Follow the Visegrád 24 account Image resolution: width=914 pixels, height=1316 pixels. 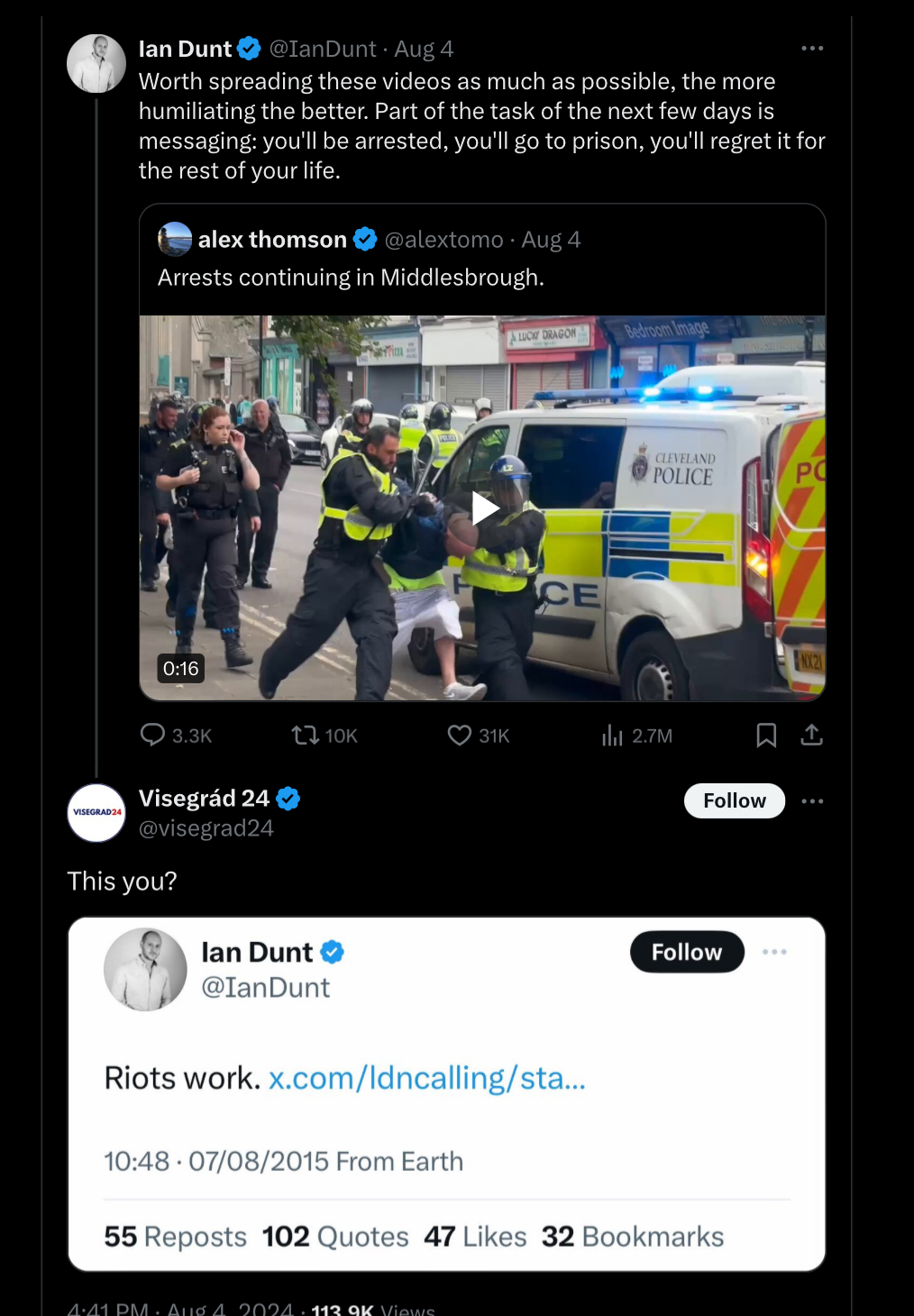pos(735,800)
